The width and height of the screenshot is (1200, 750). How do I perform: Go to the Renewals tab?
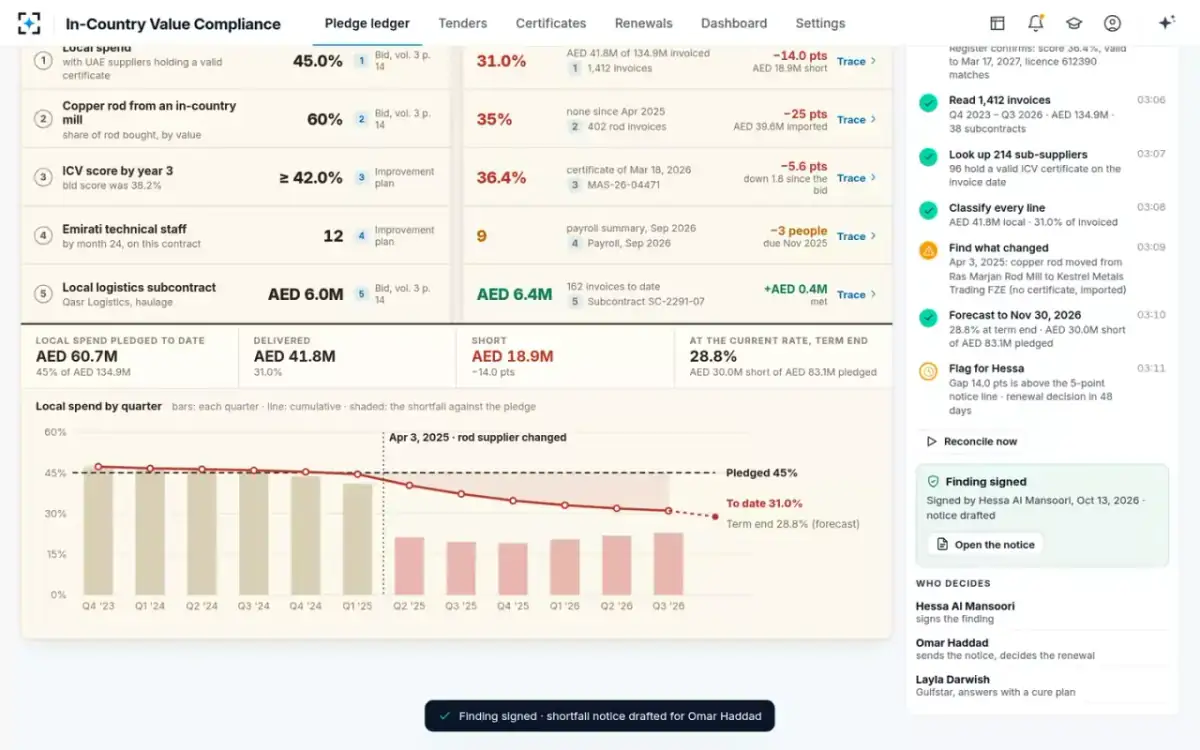[x=644, y=23]
